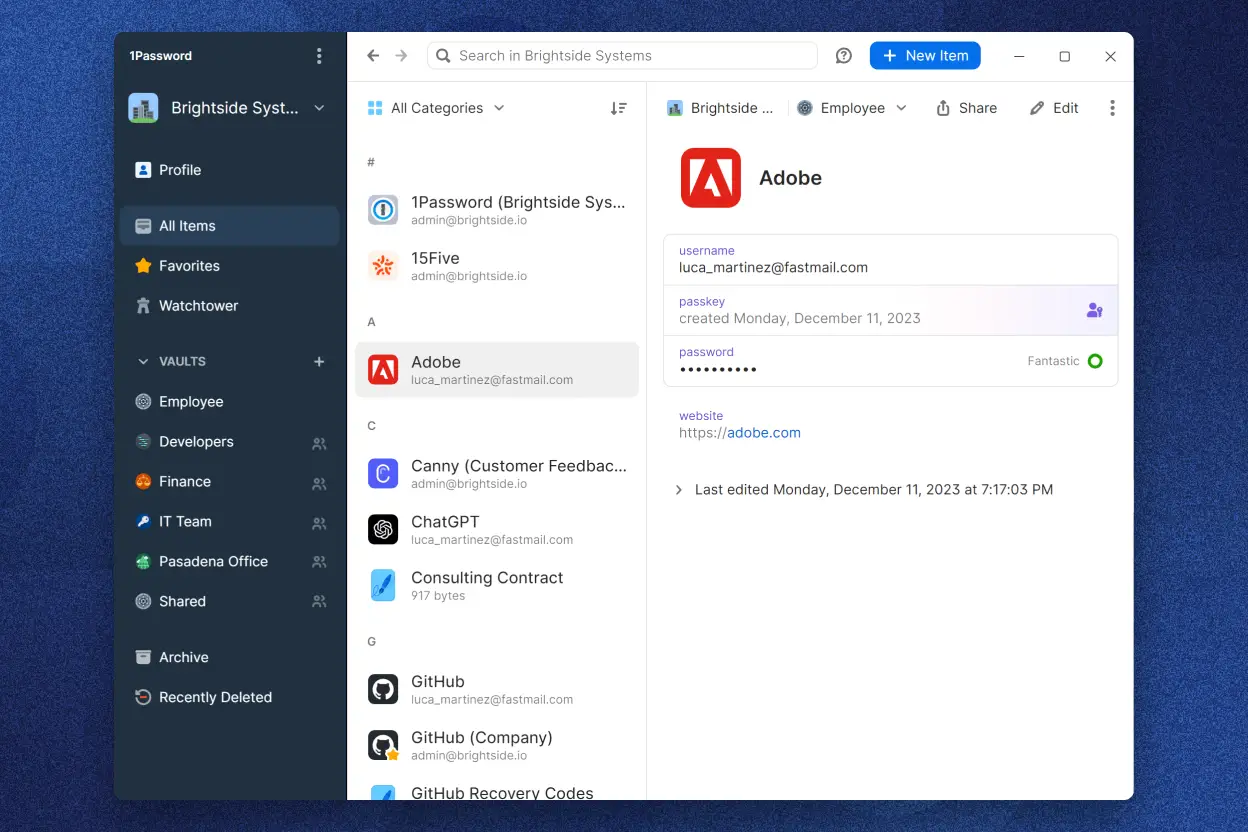Open the All Categories dropdown
Screen dimensions: 1248x832
point(435,107)
